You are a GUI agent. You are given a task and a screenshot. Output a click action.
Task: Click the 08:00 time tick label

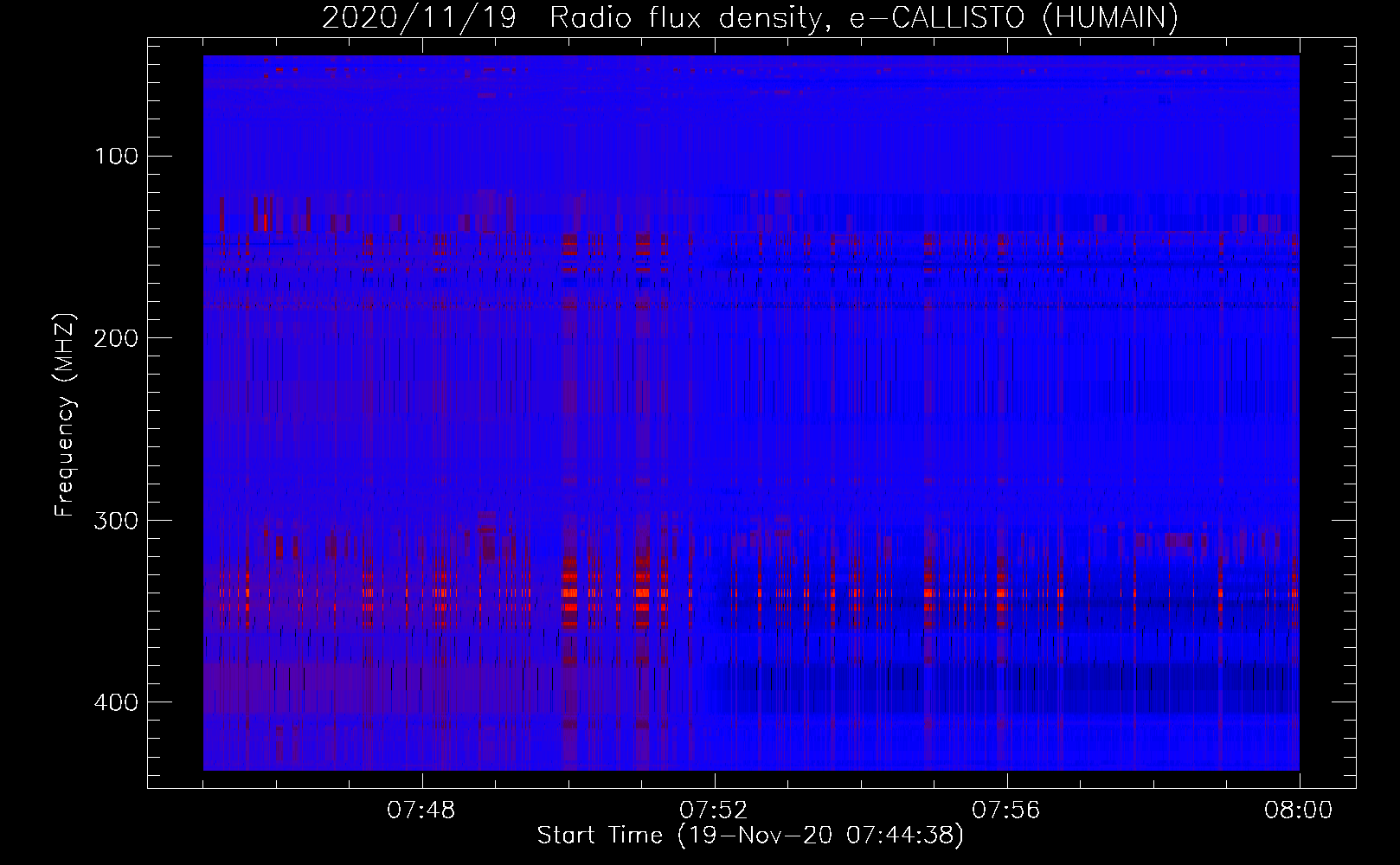coord(1298,811)
